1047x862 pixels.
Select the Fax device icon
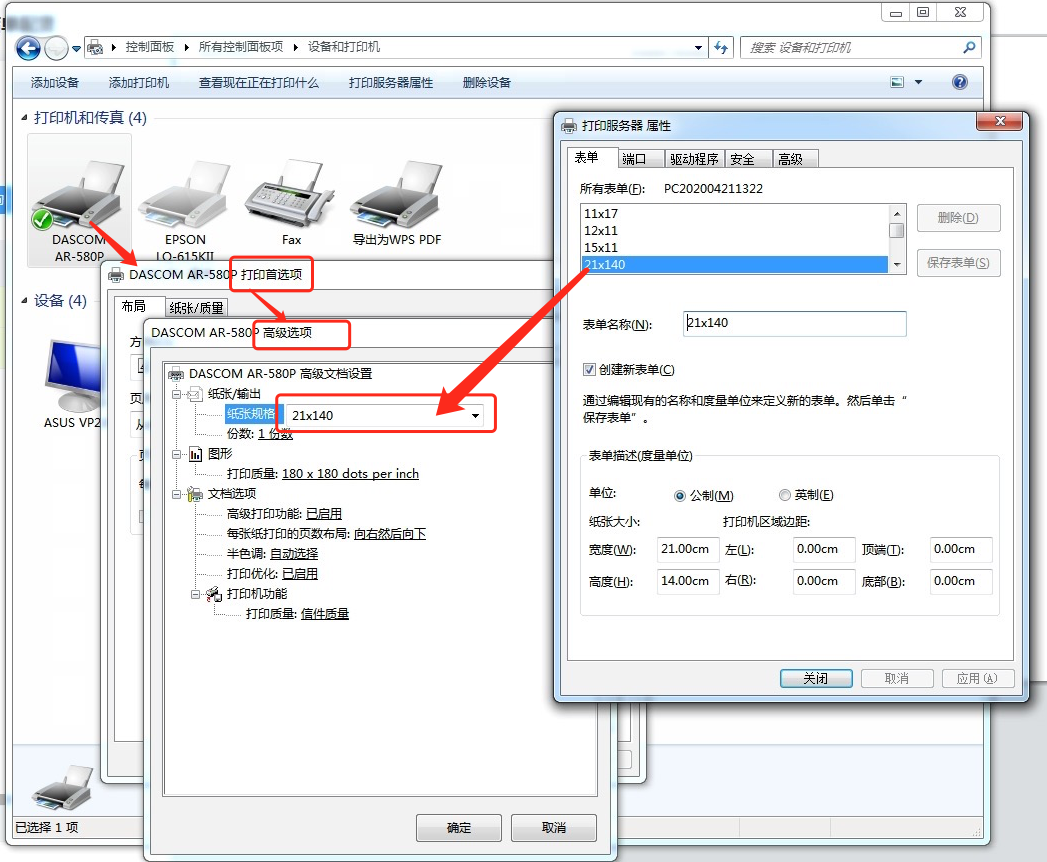coord(289,194)
